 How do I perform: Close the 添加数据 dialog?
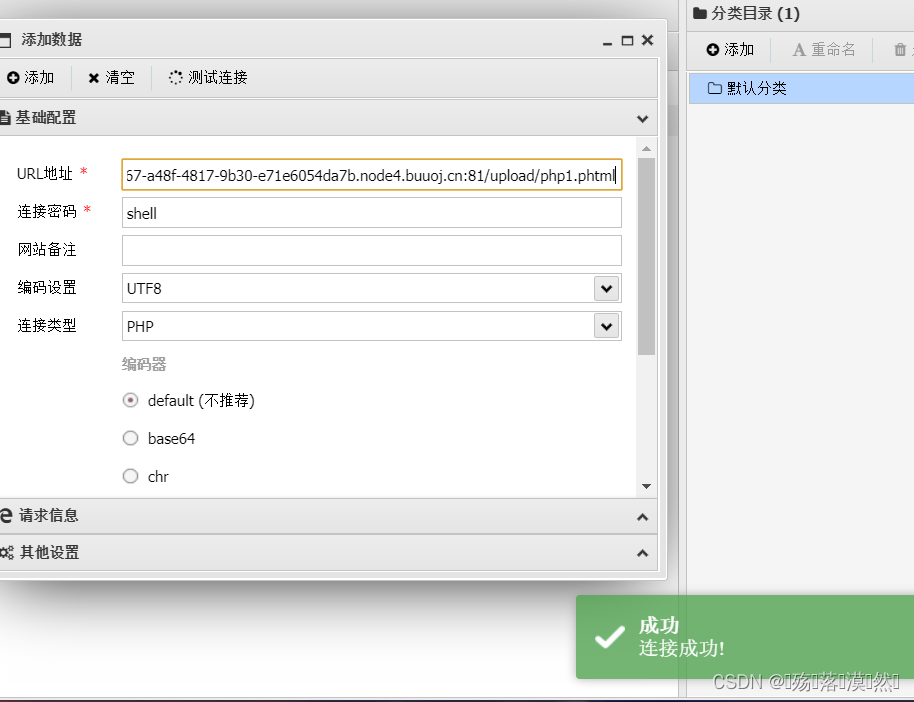coord(647,40)
